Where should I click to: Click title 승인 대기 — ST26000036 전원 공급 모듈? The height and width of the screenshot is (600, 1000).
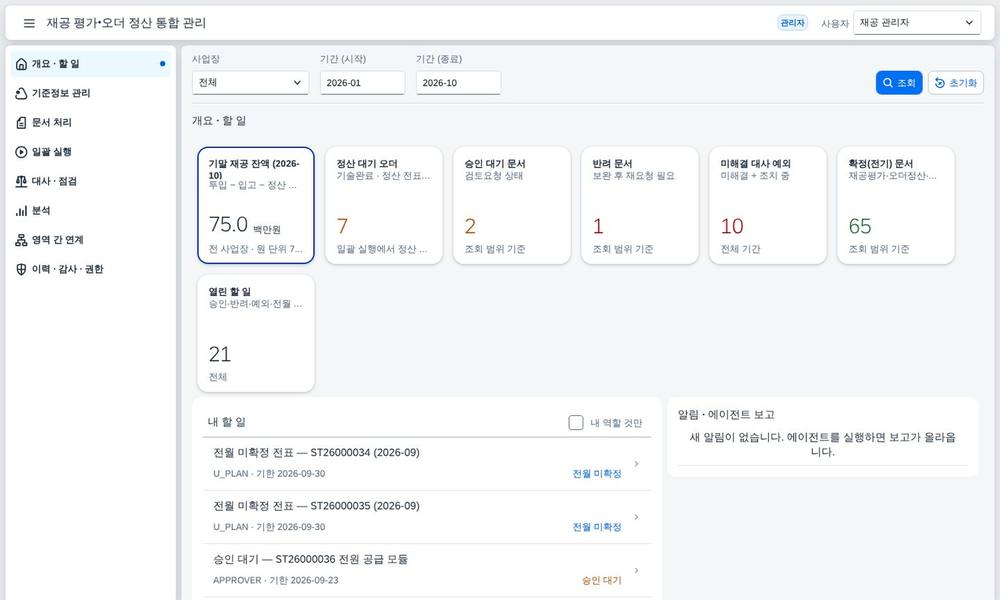click(x=311, y=559)
